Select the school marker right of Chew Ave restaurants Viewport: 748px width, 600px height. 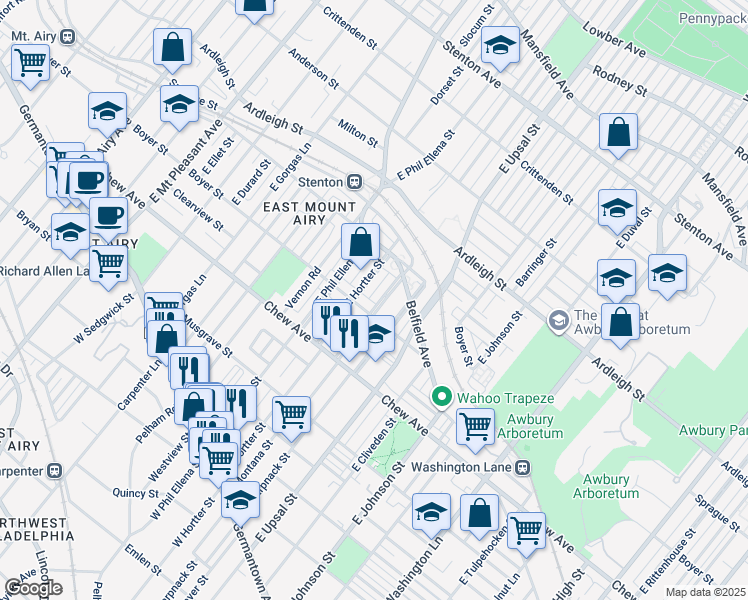[x=381, y=336]
